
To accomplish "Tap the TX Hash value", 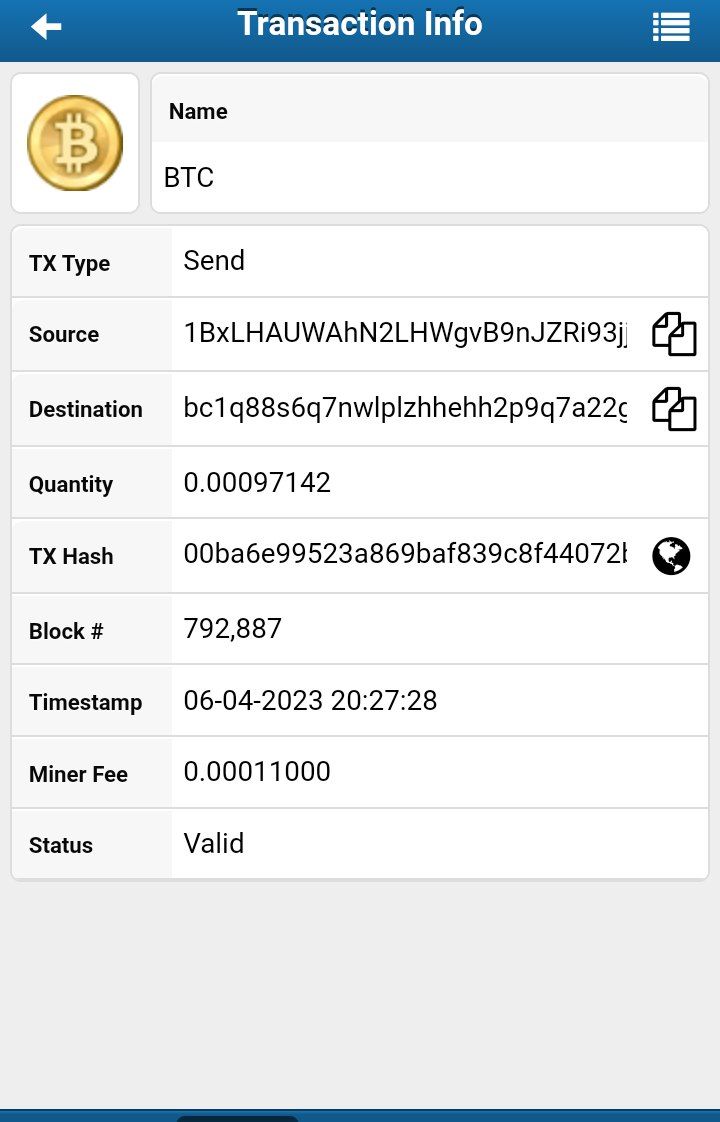I will 405,554.
